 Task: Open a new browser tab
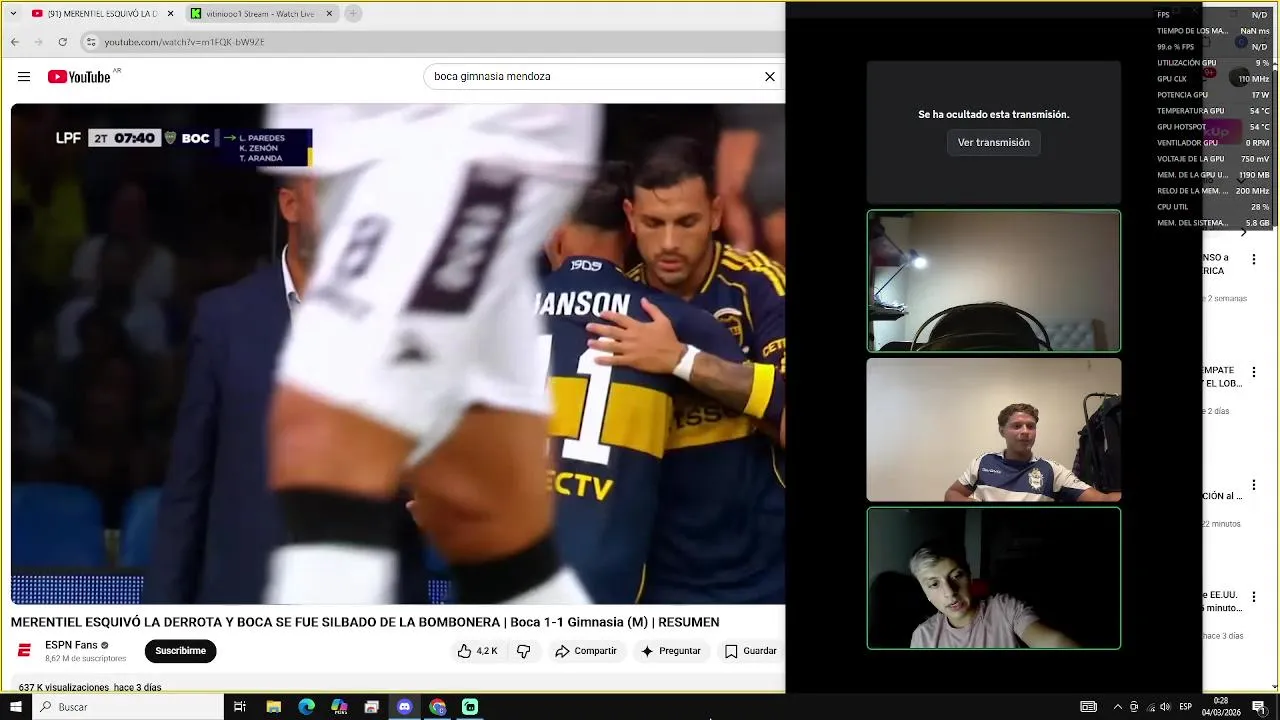(x=353, y=14)
